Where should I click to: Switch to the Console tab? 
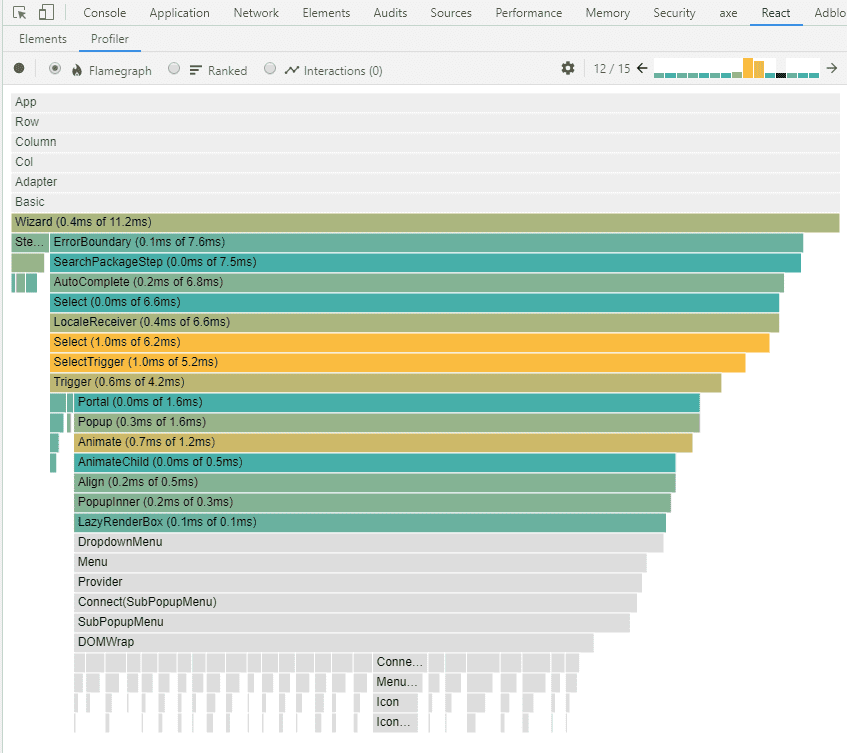pos(104,13)
